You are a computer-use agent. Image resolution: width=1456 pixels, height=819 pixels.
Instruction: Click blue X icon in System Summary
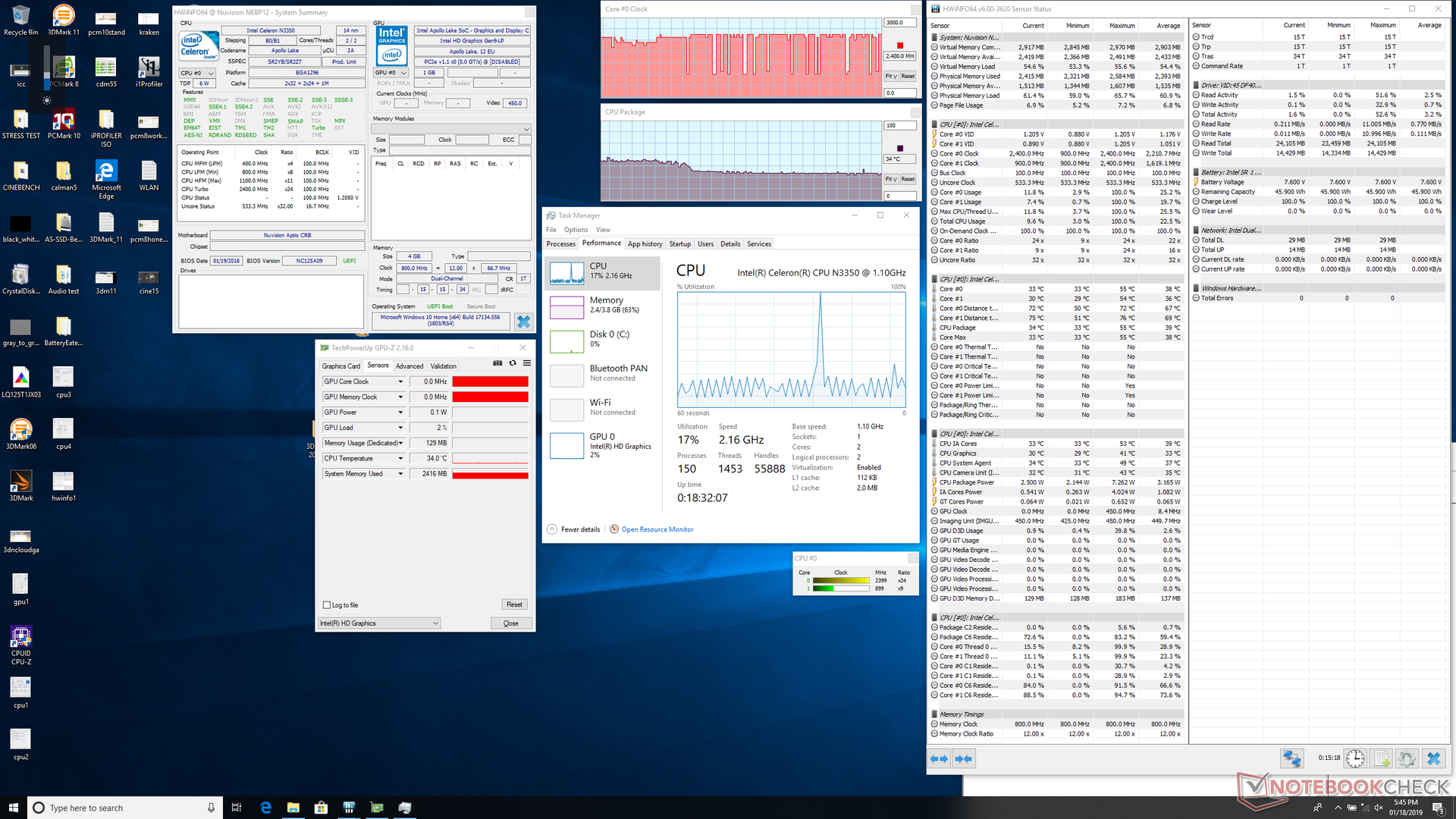523,322
